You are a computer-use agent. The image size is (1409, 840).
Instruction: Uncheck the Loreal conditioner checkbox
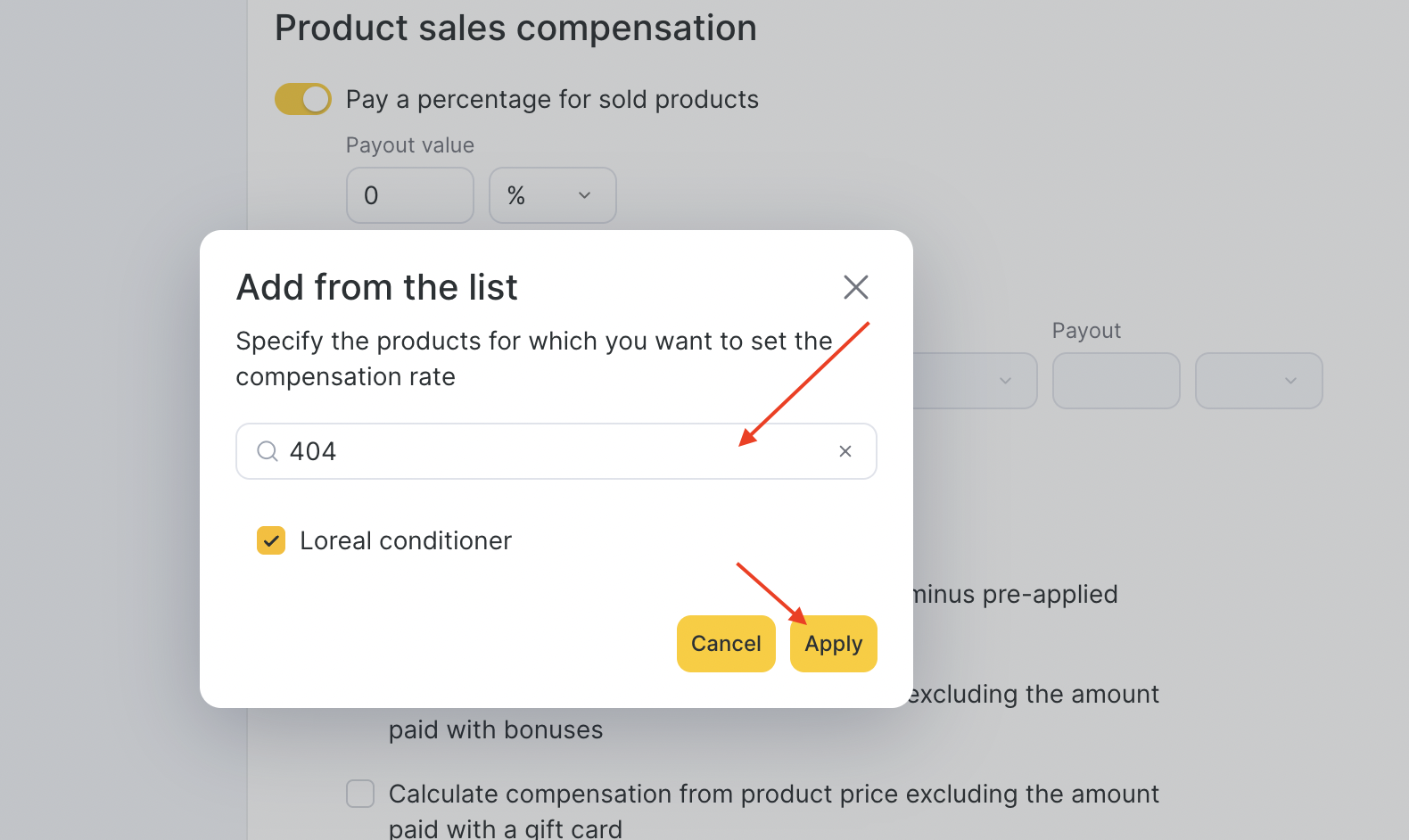click(x=271, y=540)
